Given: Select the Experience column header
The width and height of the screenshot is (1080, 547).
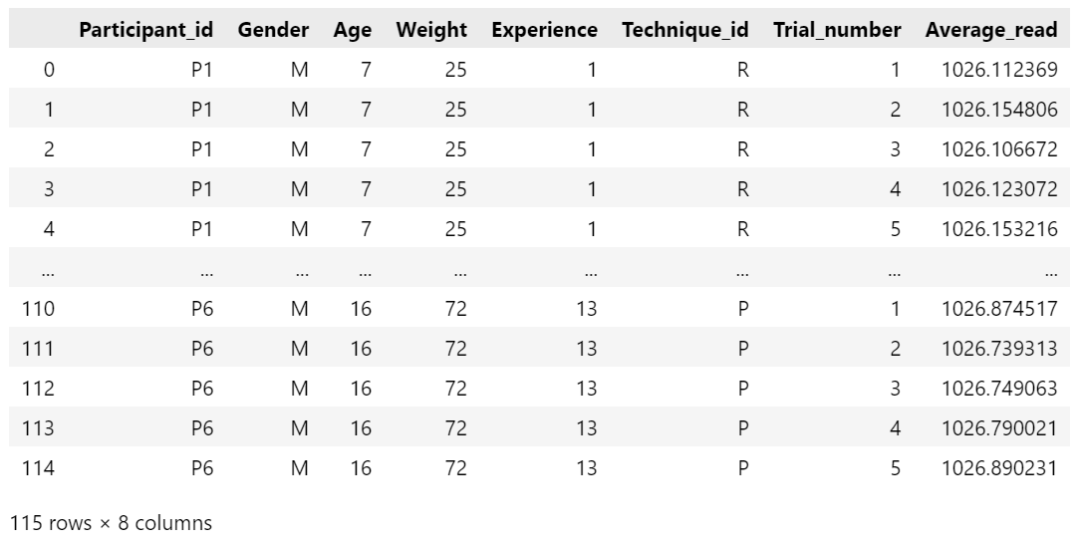Looking at the screenshot, I should pyautogui.click(x=544, y=30).
